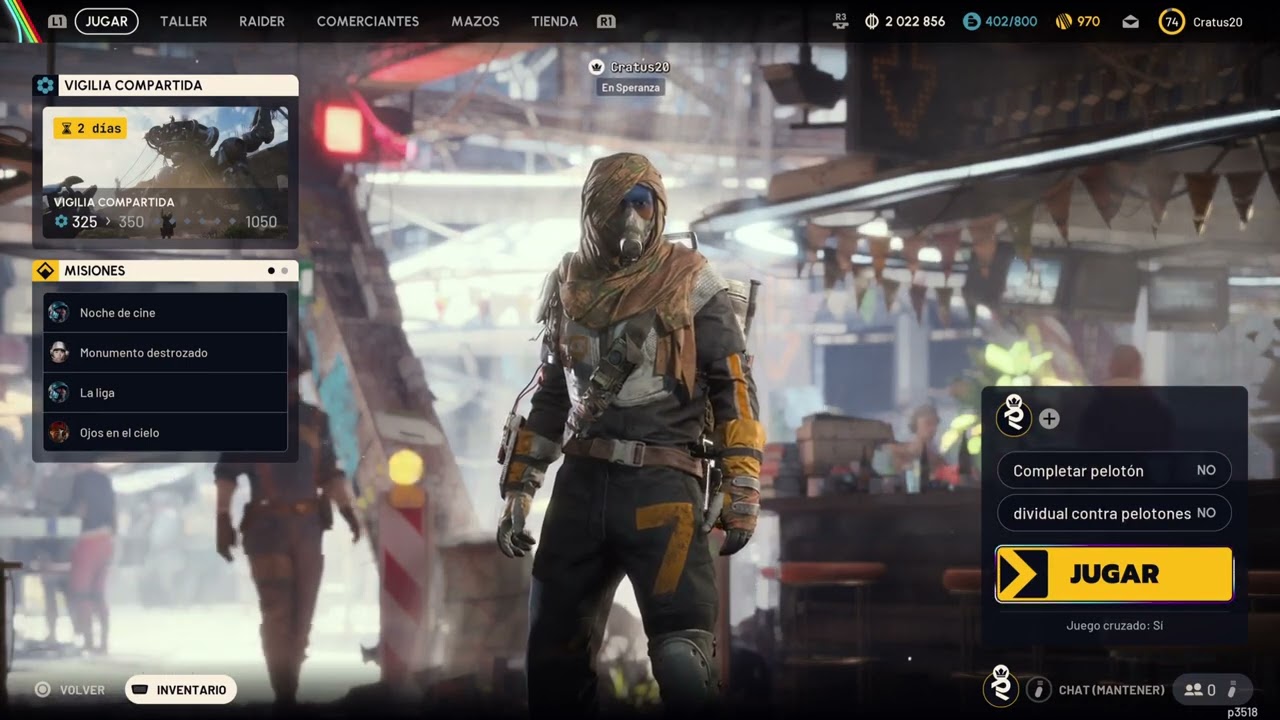Image resolution: width=1280 pixels, height=720 pixels.
Task: Open the mail inbox icon
Action: (1130, 21)
